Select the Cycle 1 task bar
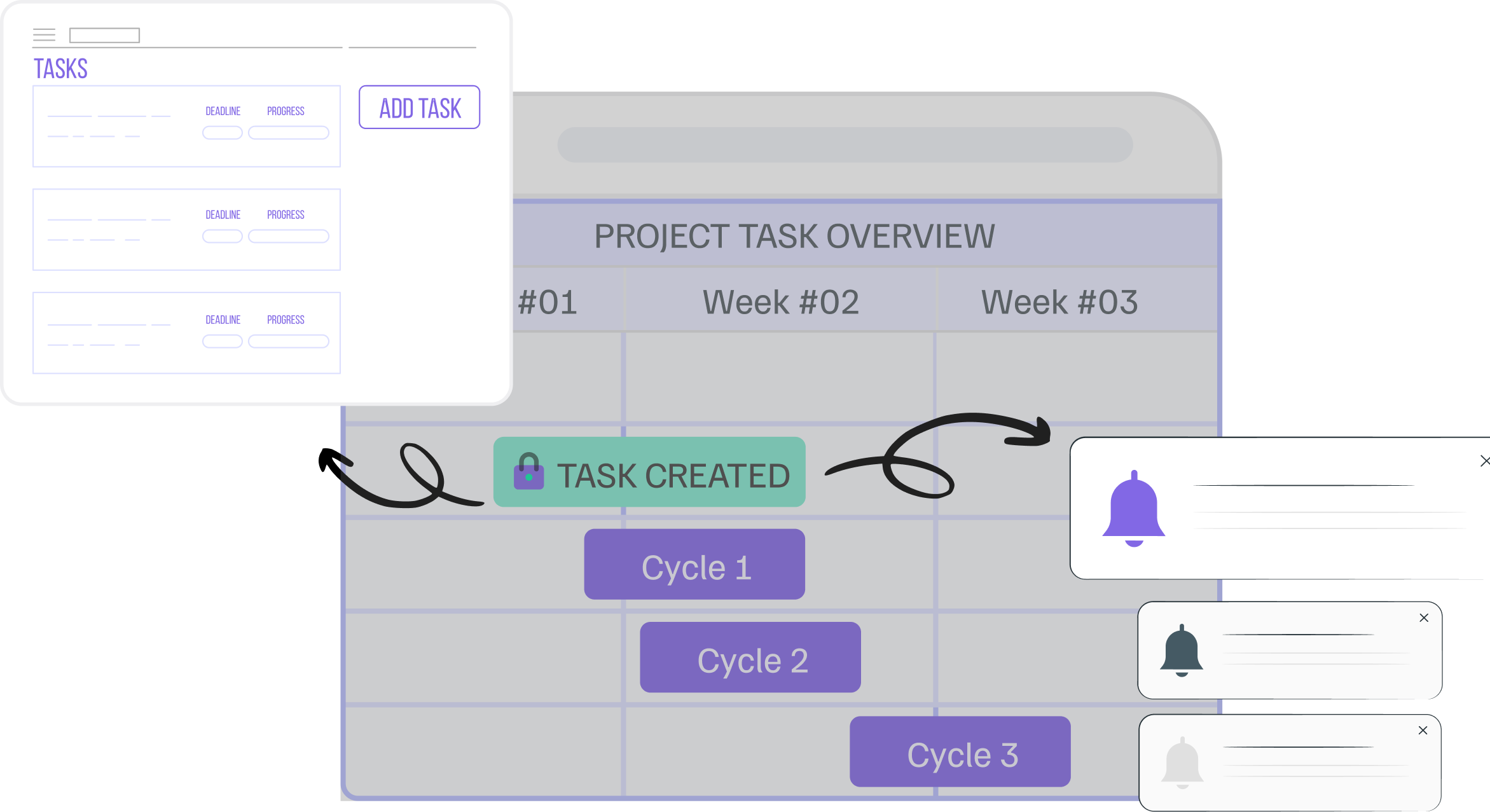Viewport: 1490px width, 812px height. pos(694,565)
